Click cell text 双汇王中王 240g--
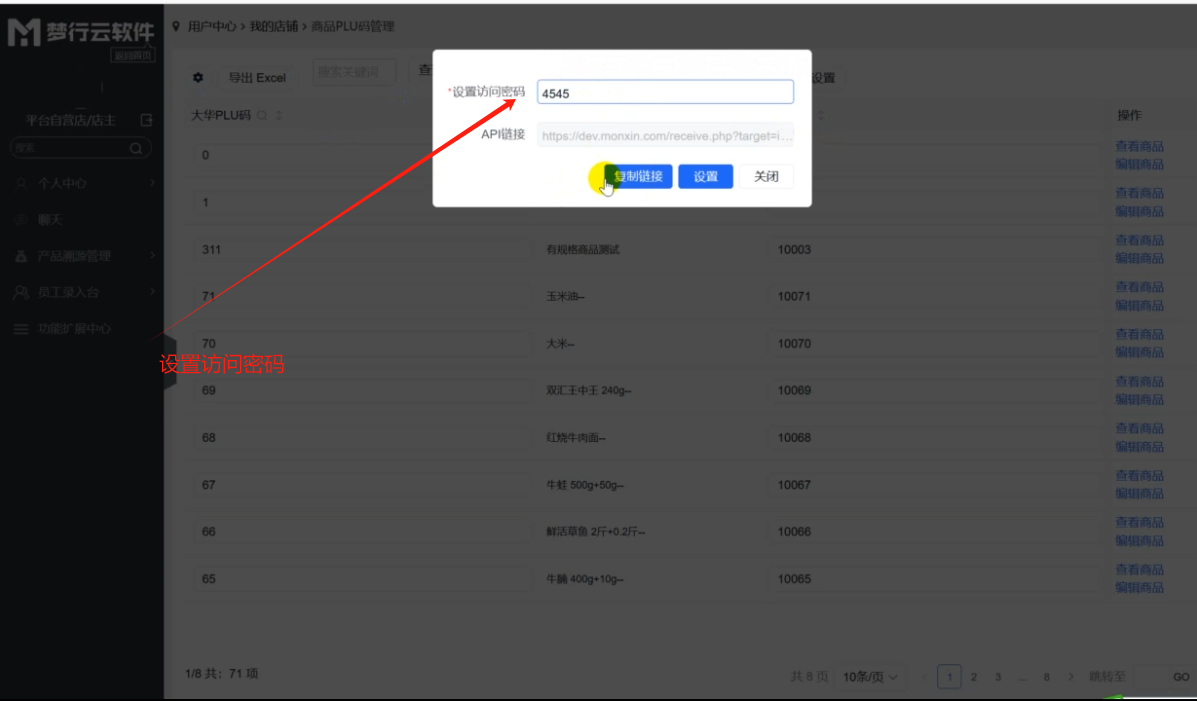 [589, 390]
